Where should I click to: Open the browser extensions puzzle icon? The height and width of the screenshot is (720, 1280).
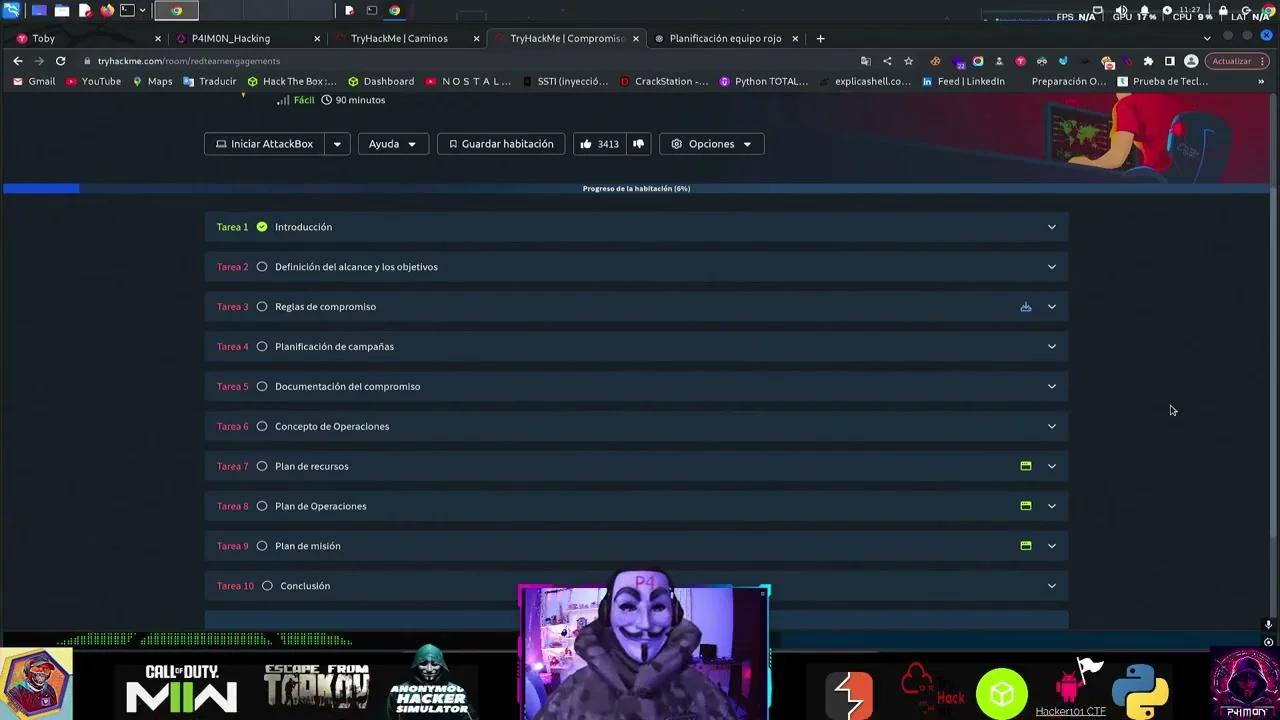click(1148, 61)
